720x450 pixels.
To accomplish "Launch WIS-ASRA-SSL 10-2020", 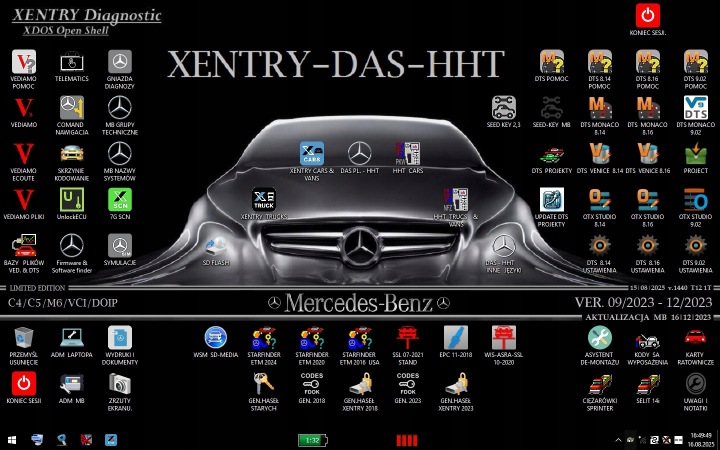I will pos(504,338).
